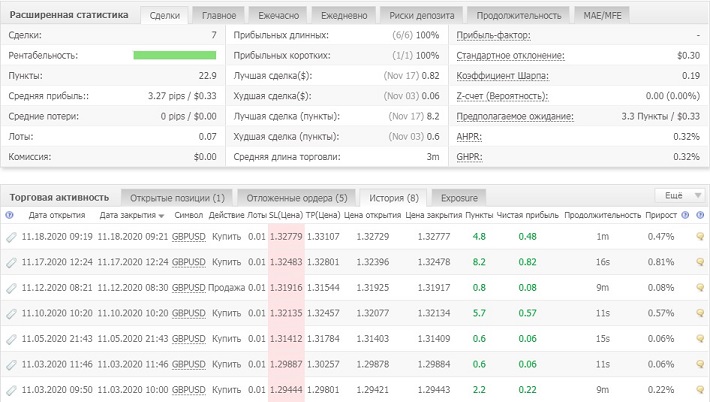Click the Предполагаемое ожидание link

coord(515,116)
